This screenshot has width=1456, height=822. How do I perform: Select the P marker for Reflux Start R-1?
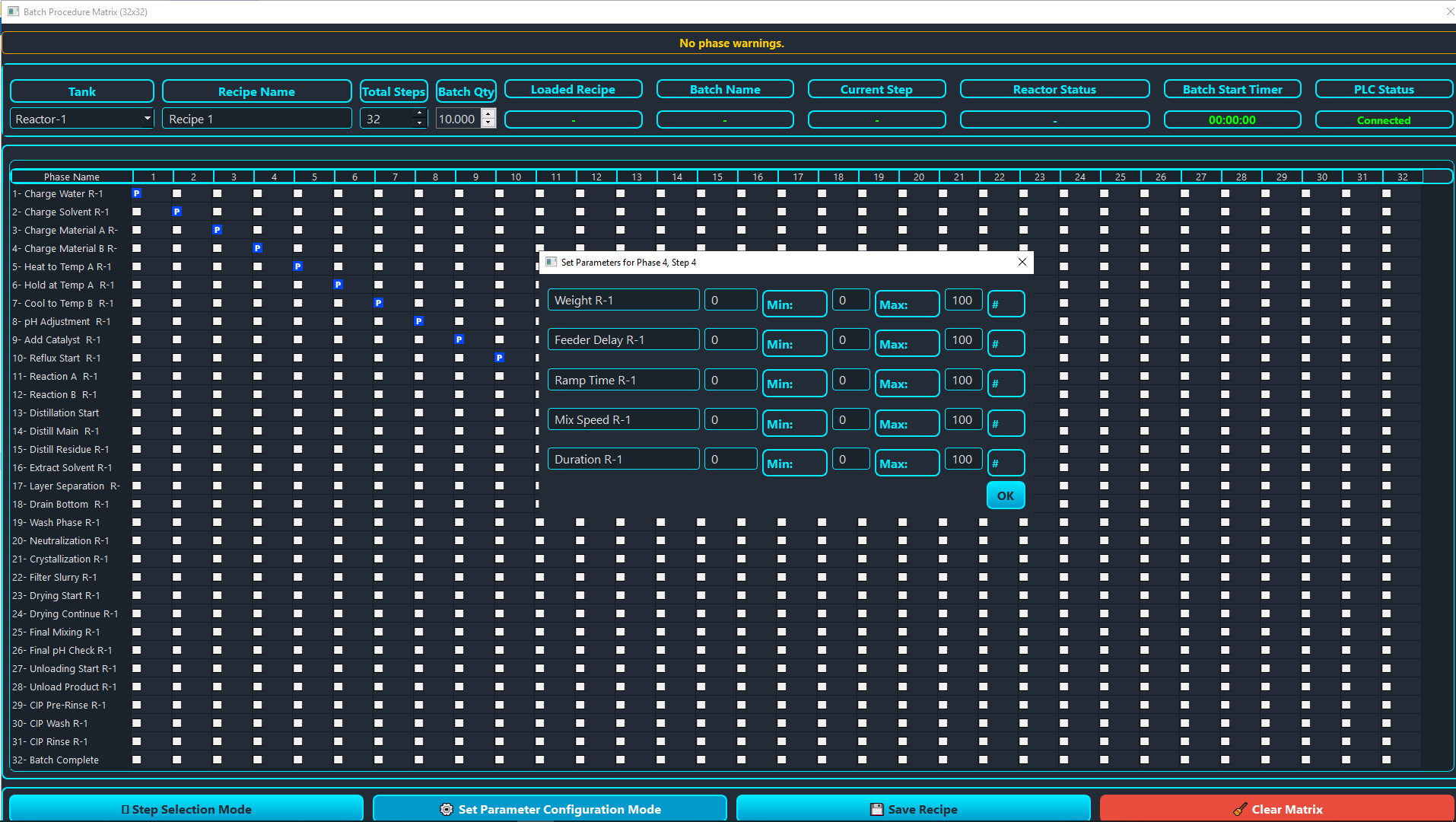(x=500, y=358)
